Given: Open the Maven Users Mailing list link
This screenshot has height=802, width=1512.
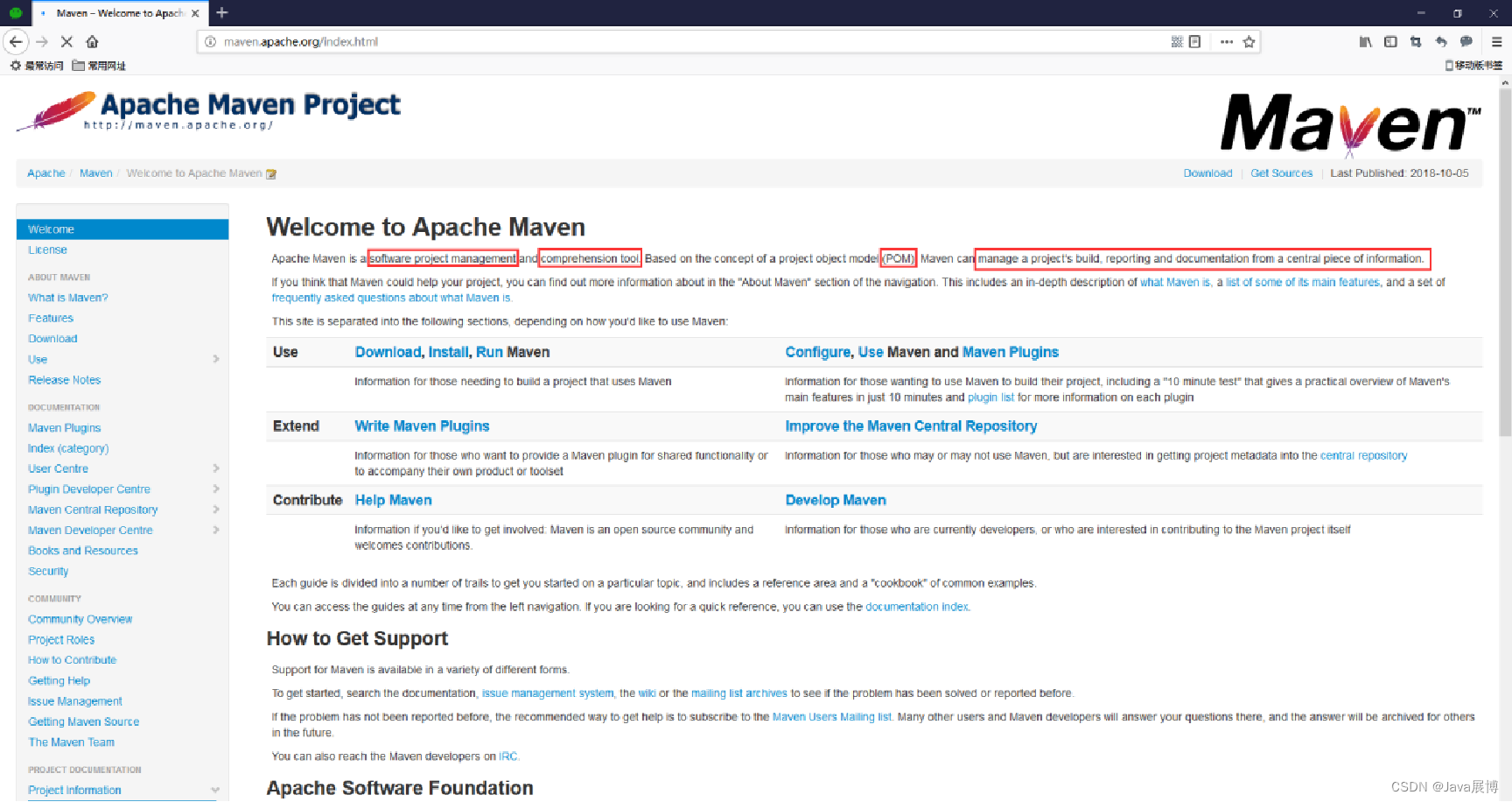Looking at the screenshot, I should point(832,717).
